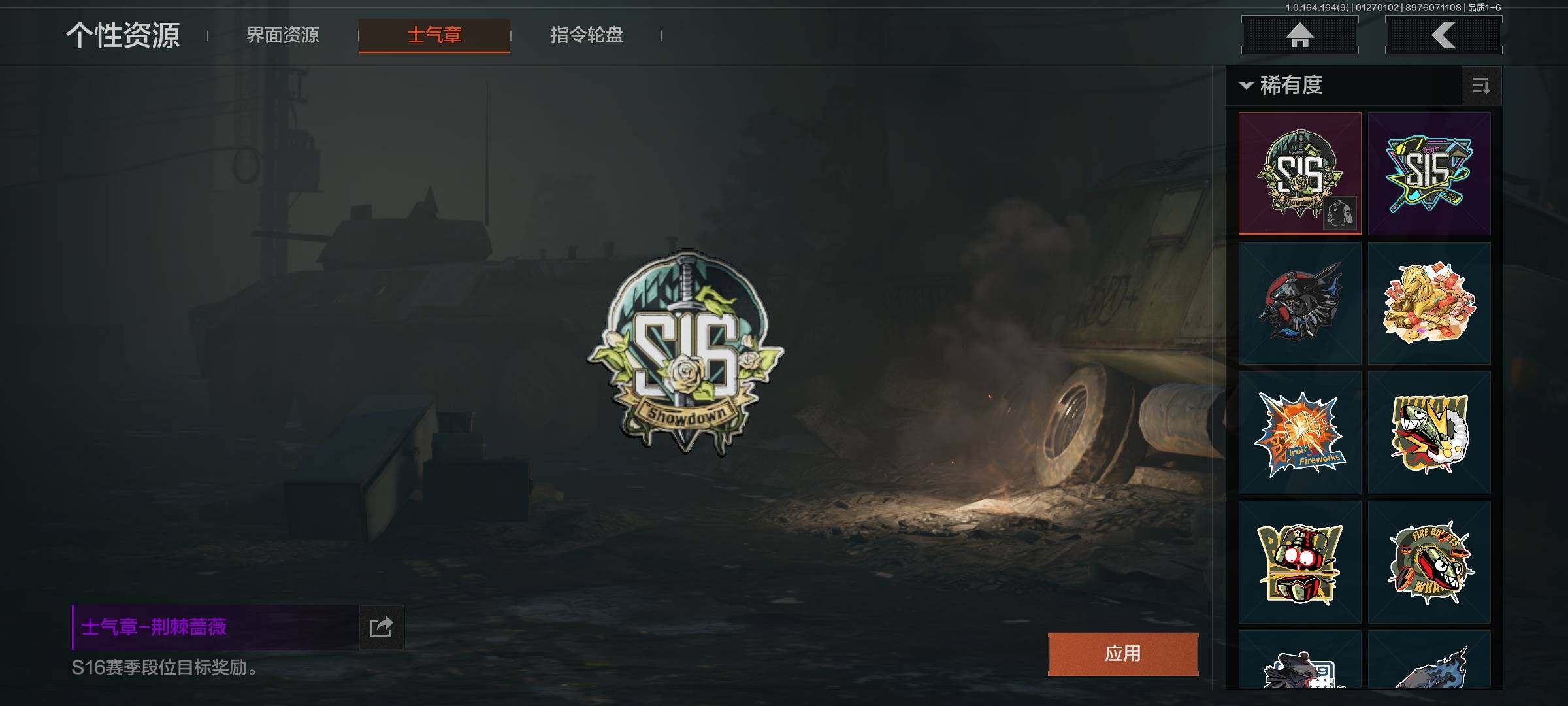Select the blue flame badge at bottom

(1429, 660)
